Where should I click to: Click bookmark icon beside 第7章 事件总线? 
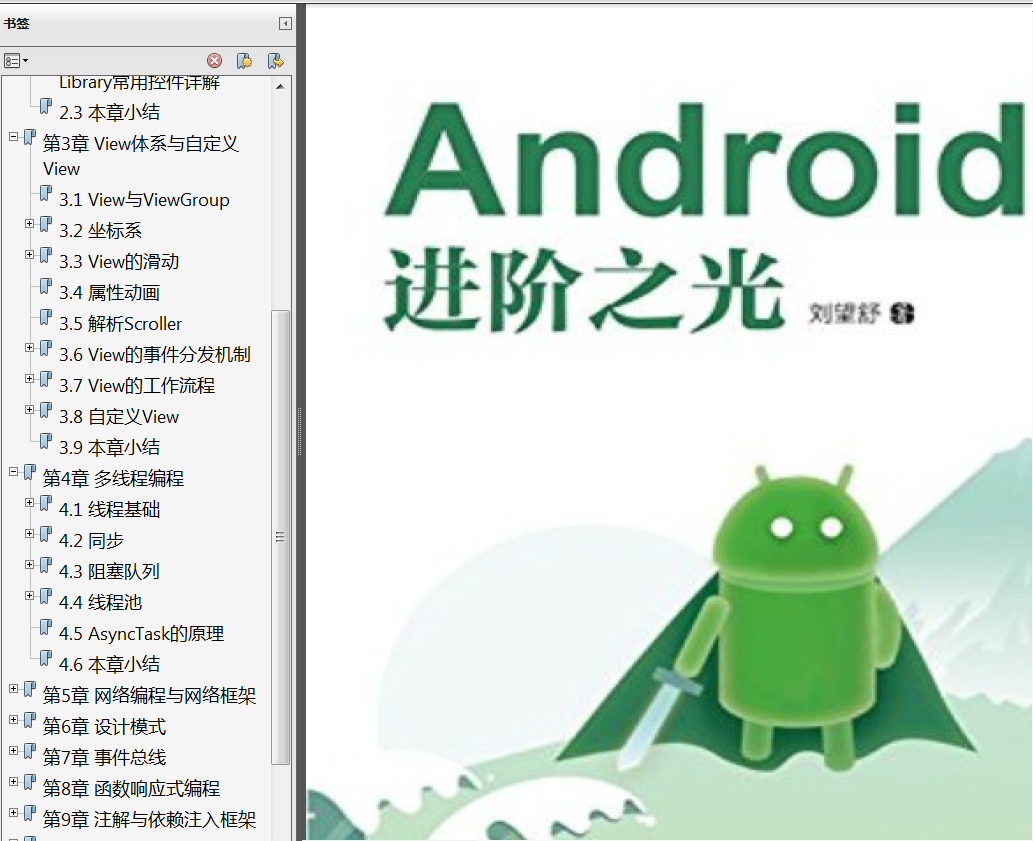point(30,751)
